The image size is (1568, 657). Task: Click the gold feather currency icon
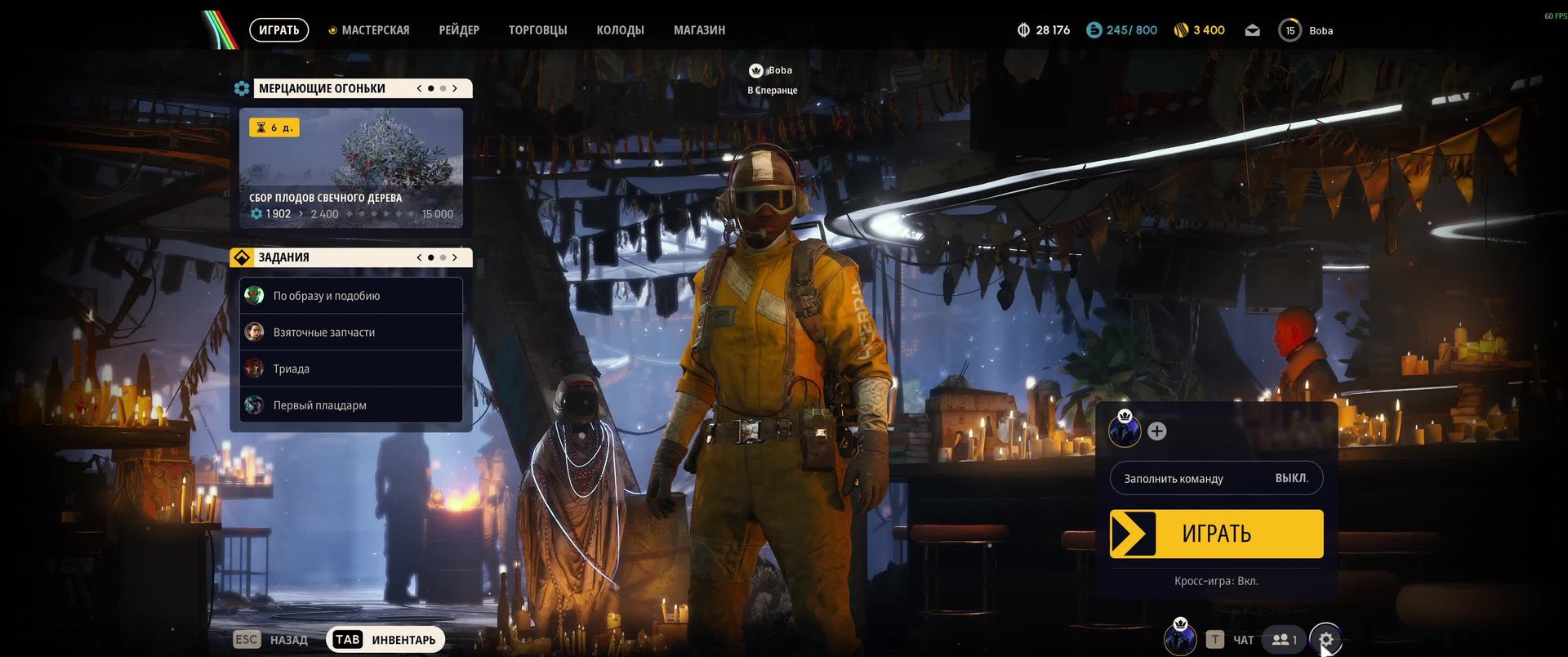(1181, 30)
